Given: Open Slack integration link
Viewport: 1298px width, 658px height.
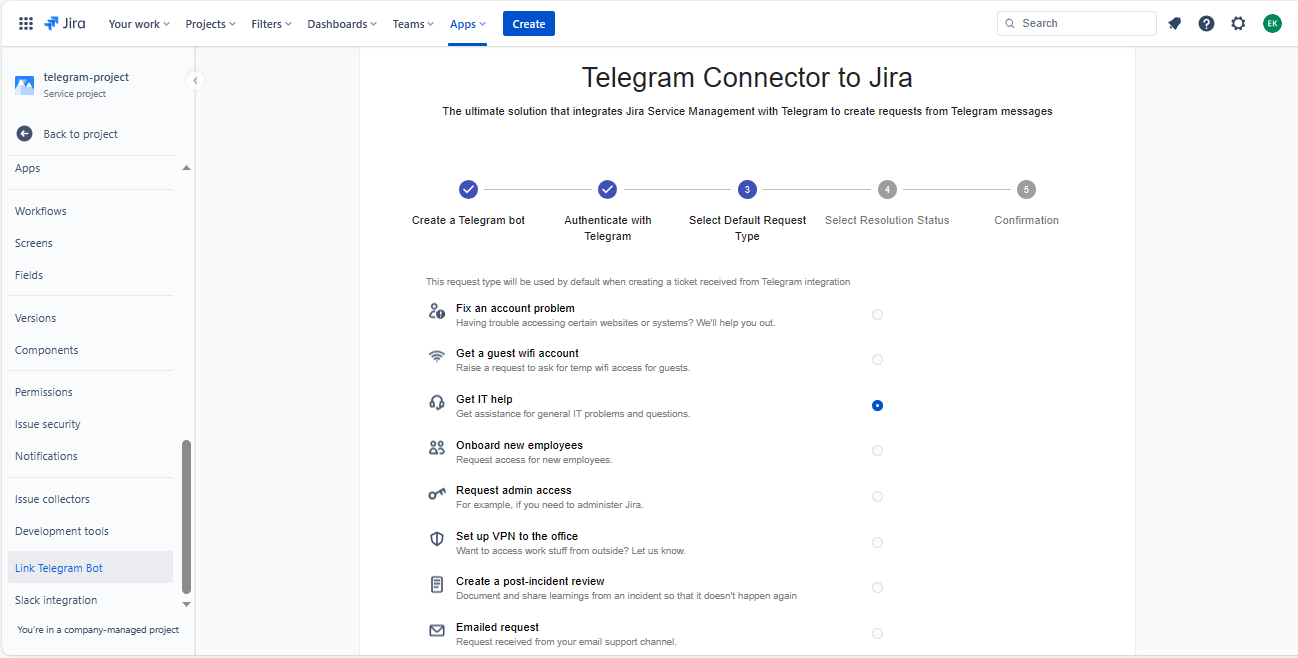Looking at the screenshot, I should tap(56, 600).
